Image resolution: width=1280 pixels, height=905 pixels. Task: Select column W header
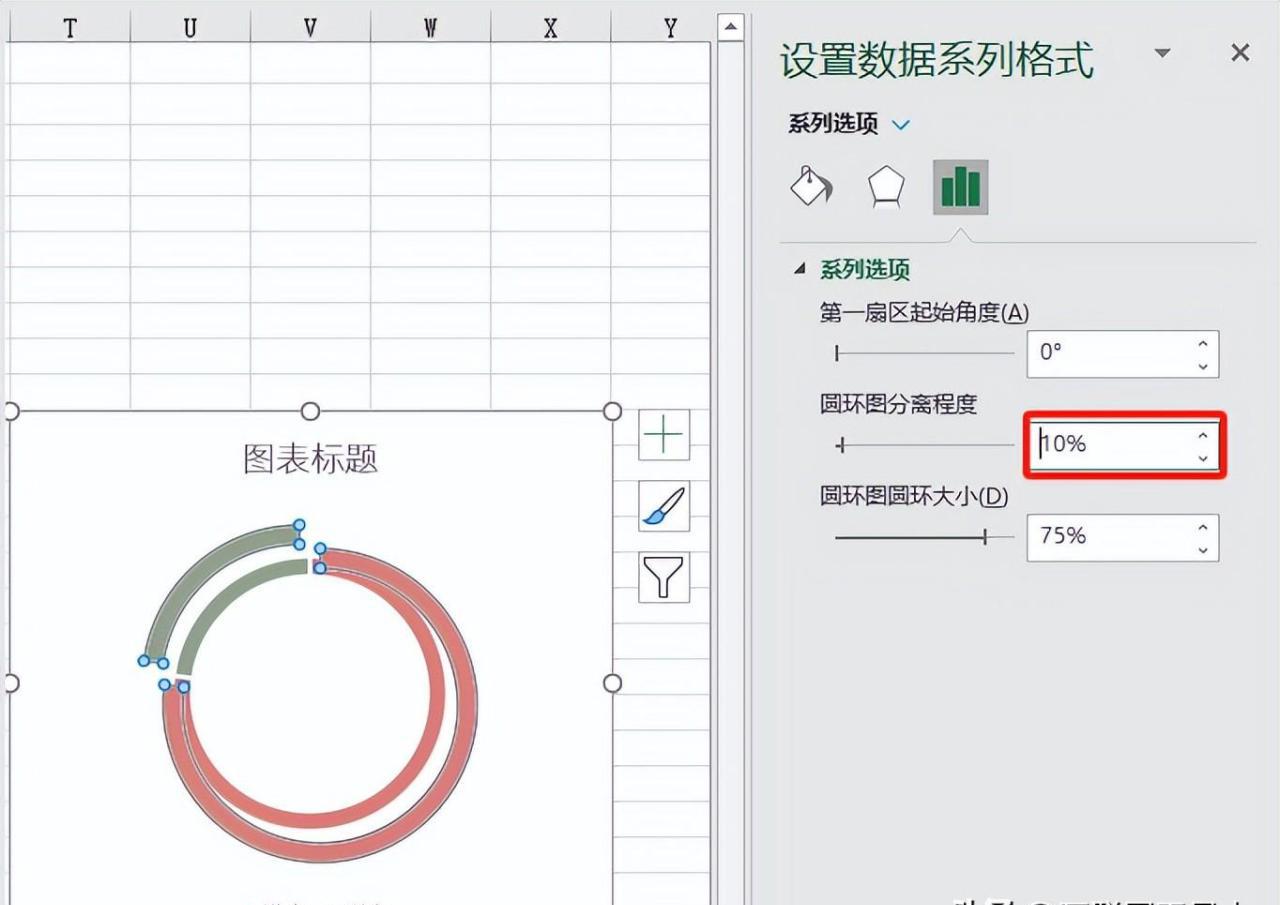coord(430,28)
